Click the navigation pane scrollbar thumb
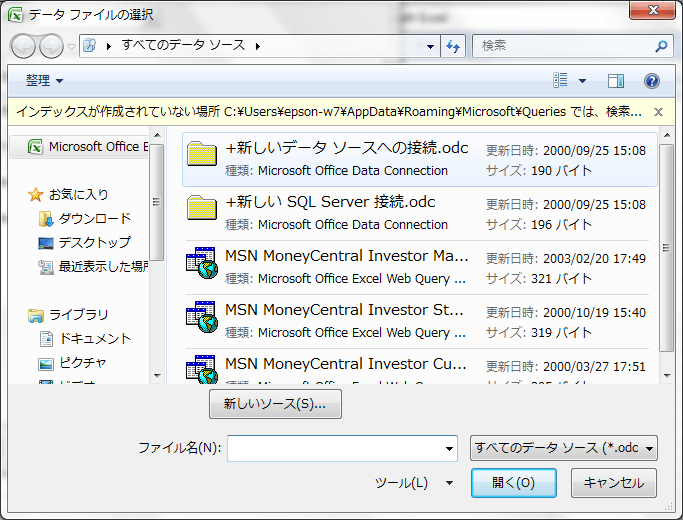Screen dimensions: 683x520 156,202
